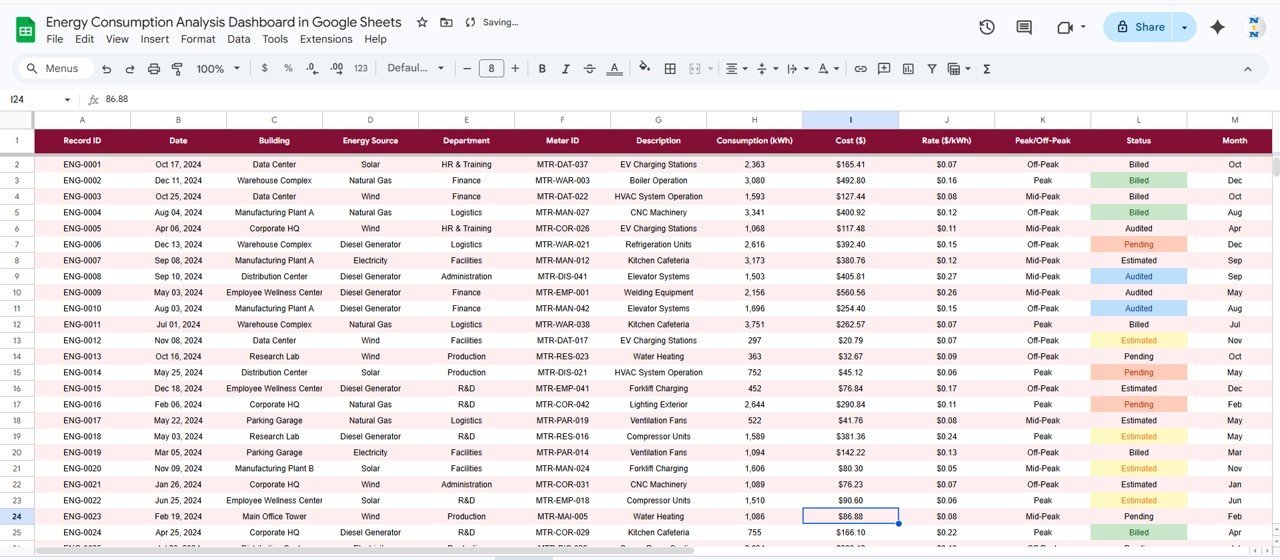Open the borders tool
Screen dimensions: 1280x560
[670, 69]
